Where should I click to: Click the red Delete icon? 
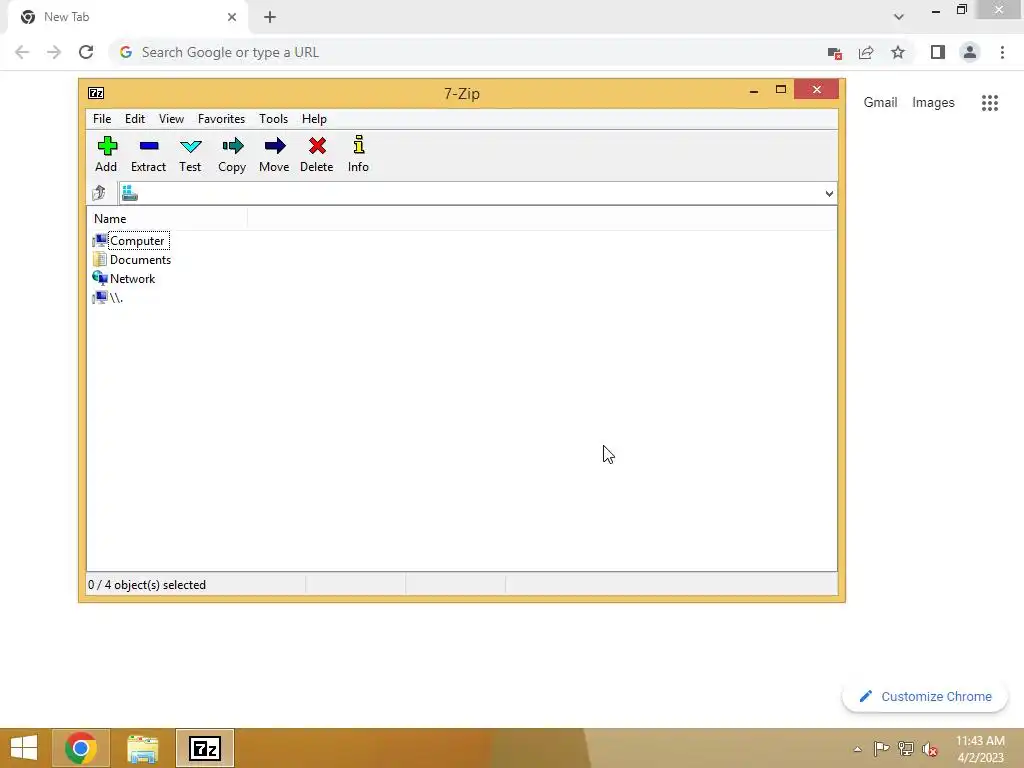317,155
